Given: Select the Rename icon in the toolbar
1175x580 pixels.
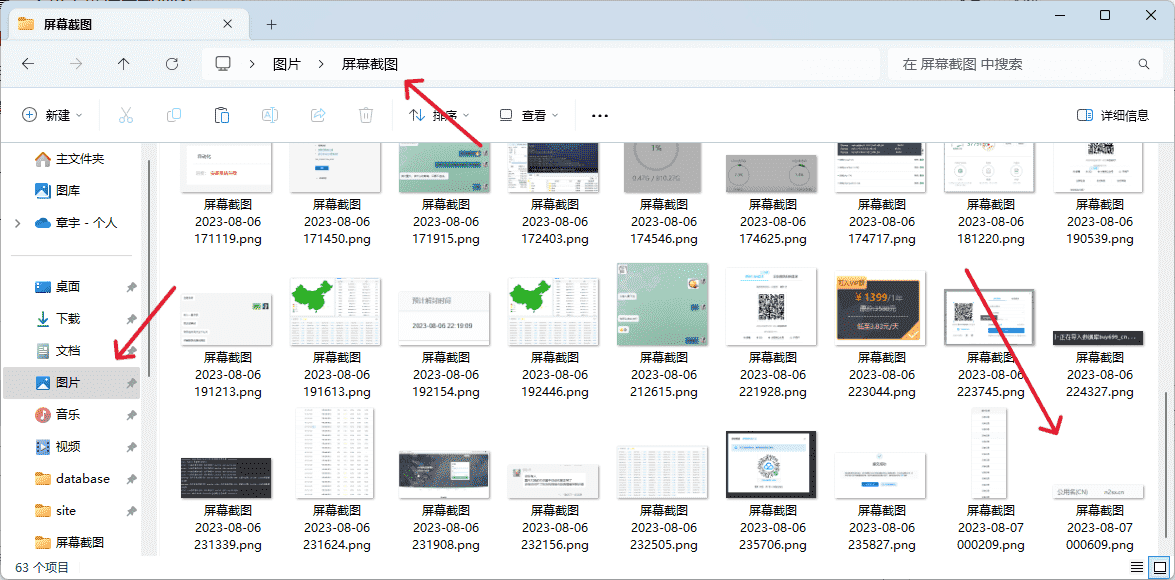Looking at the screenshot, I should [x=269, y=115].
